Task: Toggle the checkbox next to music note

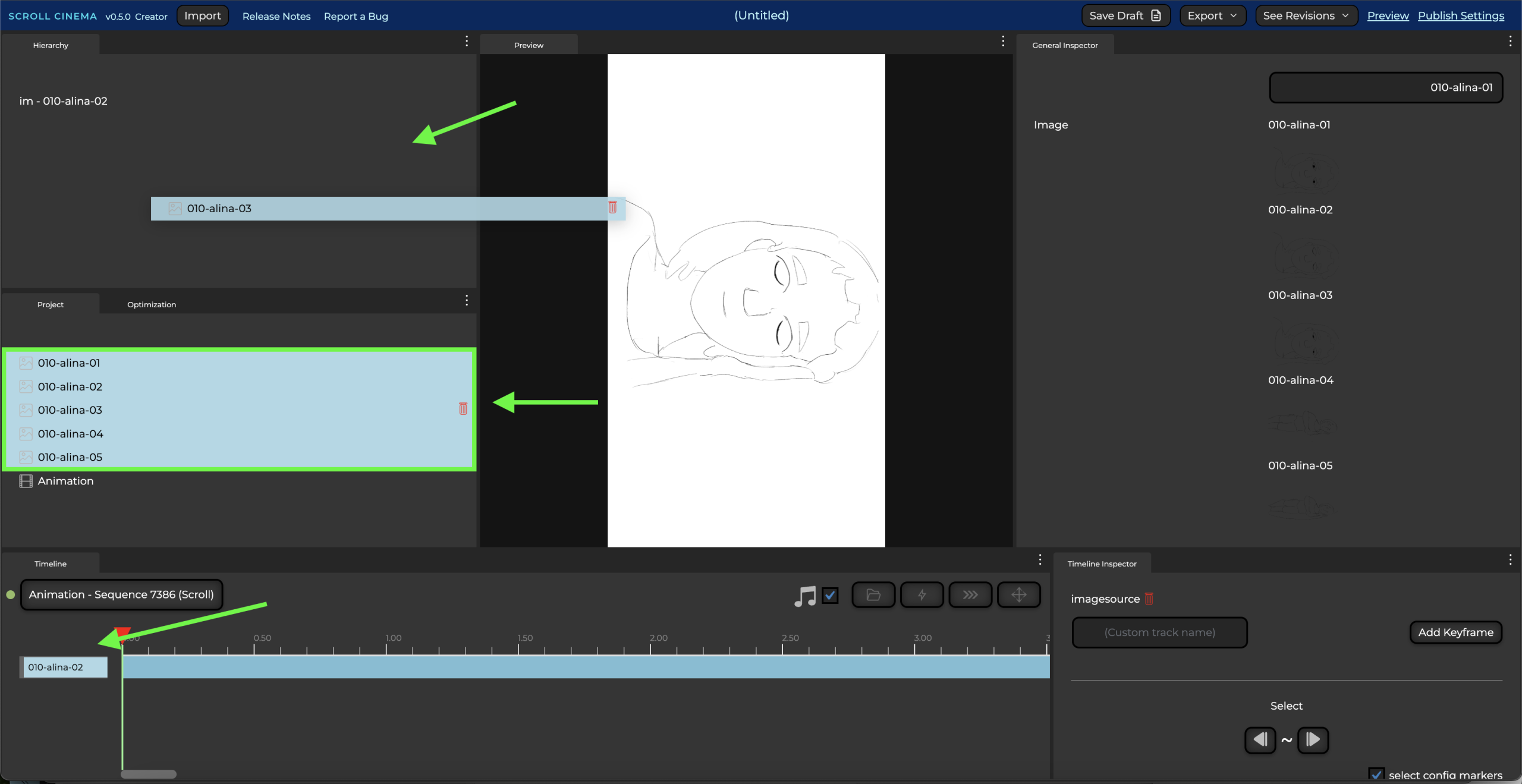Action: [x=830, y=595]
